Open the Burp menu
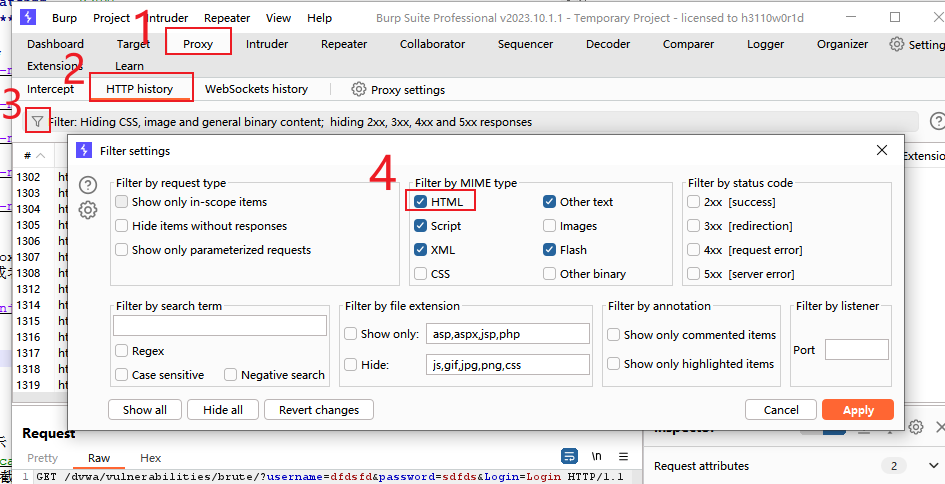 click(64, 18)
